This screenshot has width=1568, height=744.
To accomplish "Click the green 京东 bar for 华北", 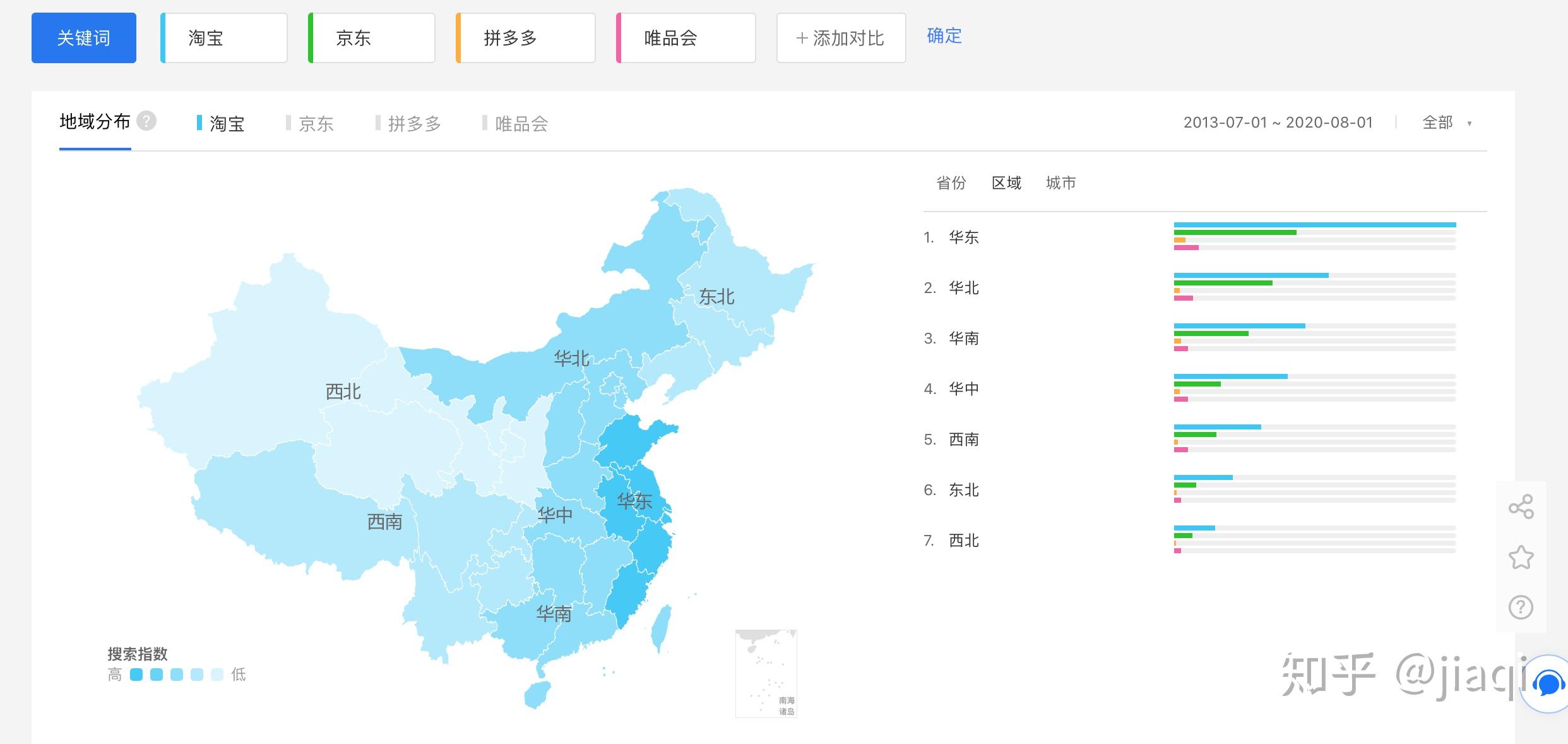I will (1223, 283).
